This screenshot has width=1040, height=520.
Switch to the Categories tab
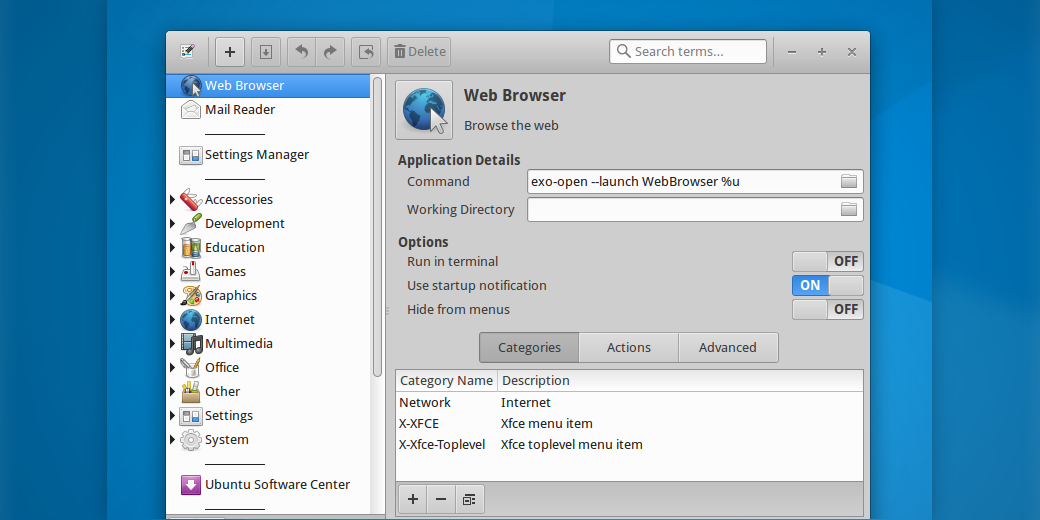[529, 348]
